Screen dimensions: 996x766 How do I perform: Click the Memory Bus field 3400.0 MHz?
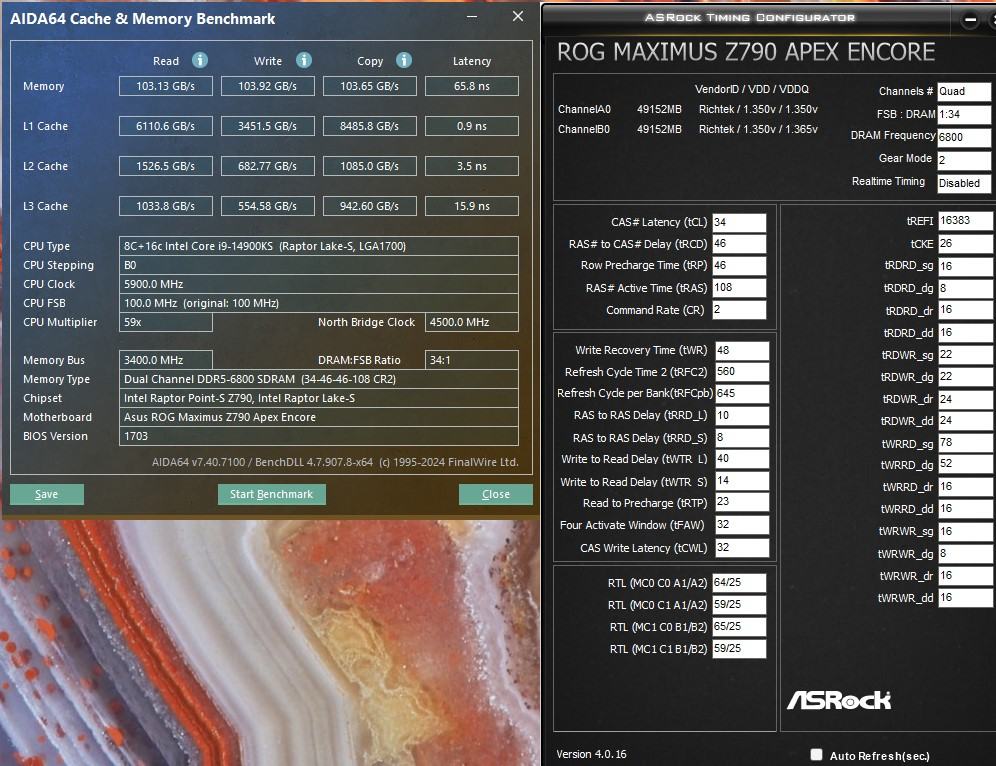click(166, 360)
